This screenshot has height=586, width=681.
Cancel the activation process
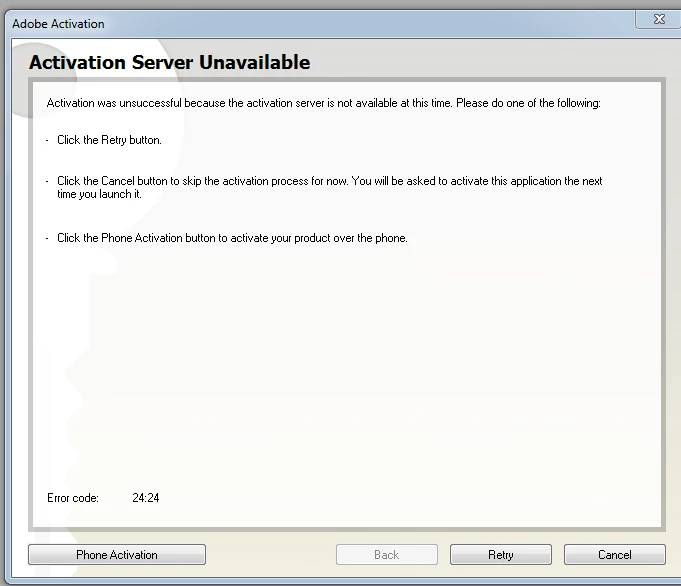[615, 555]
